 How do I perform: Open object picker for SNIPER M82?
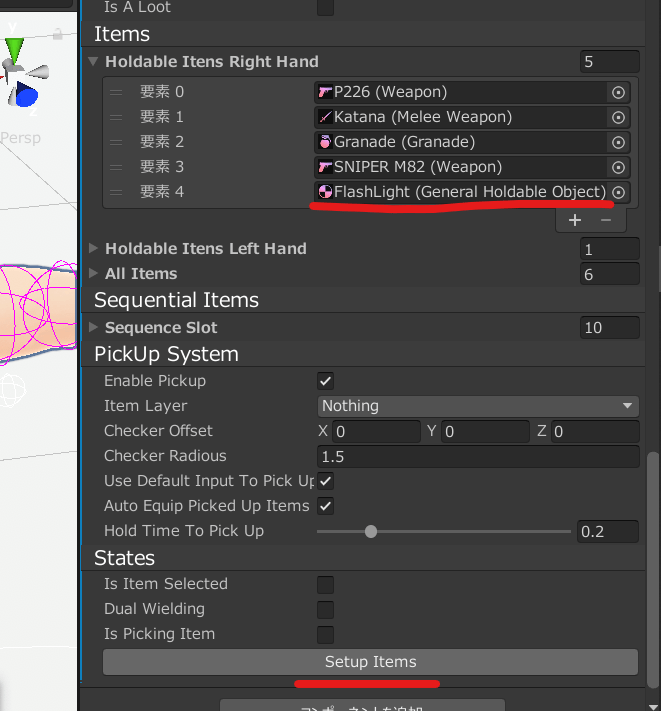tap(618, 167)
